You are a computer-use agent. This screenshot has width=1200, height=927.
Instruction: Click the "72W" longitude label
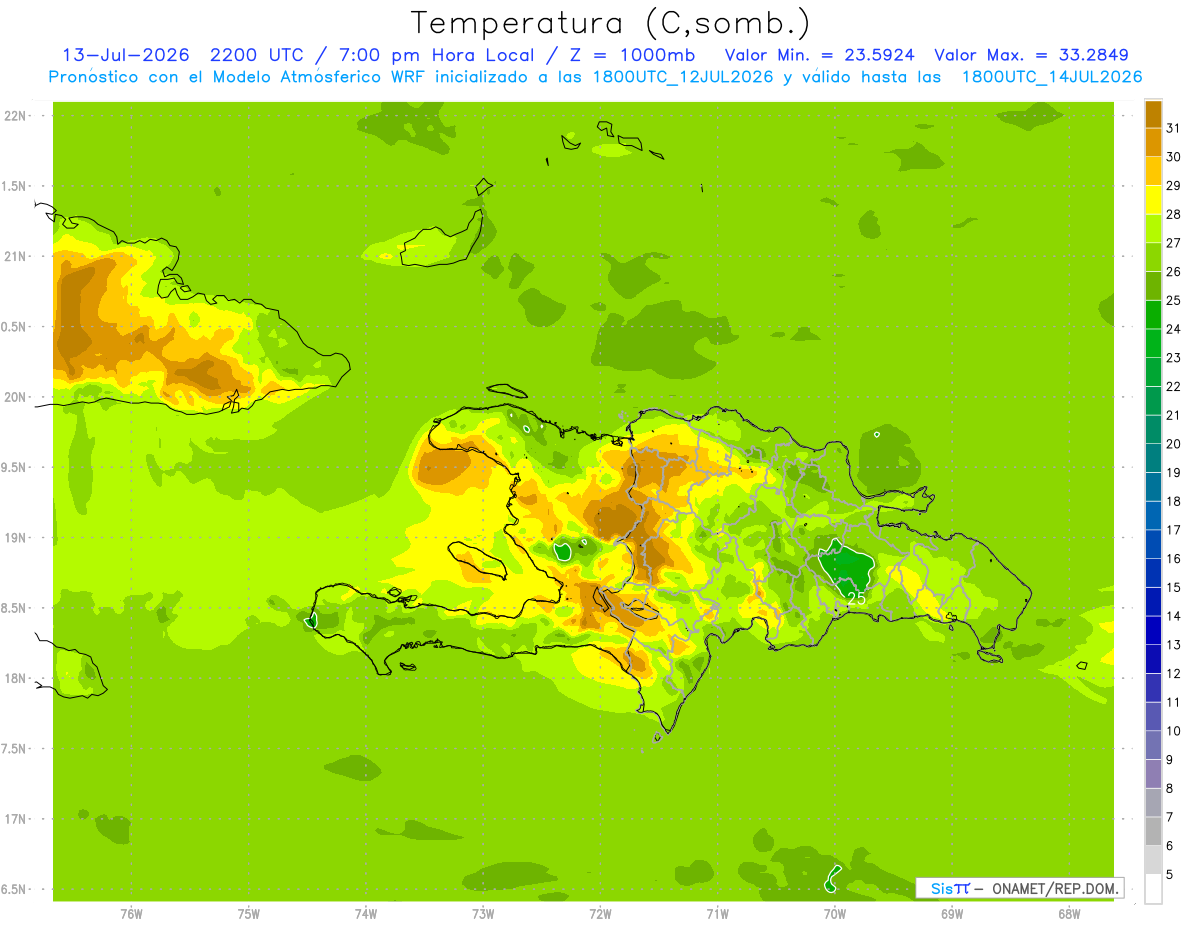[x=600, y=913]
